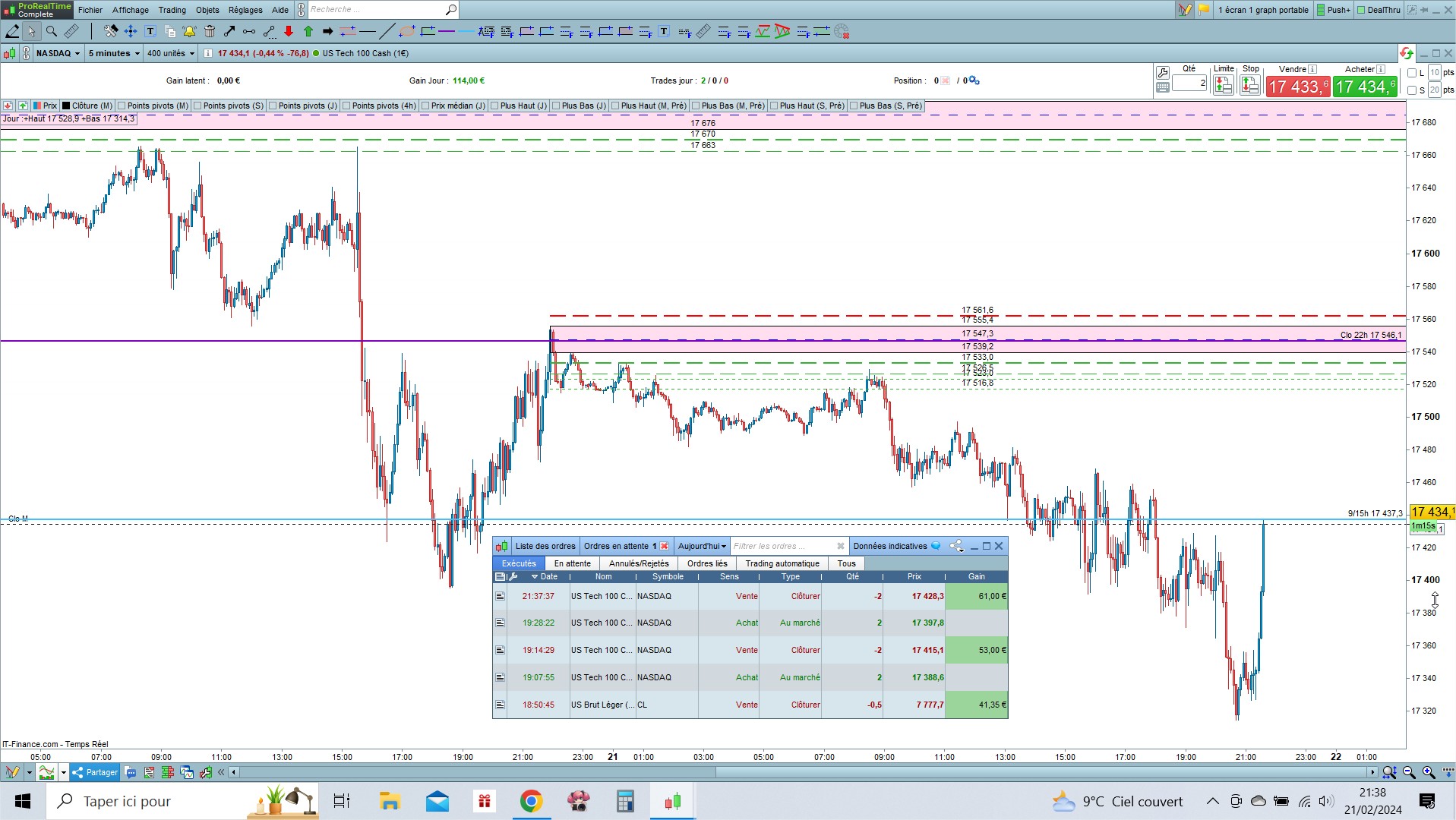The width and height of the screenshot is (1456, 820).
Task: Select the text T annotation tool
Action: tap(150, 31)
